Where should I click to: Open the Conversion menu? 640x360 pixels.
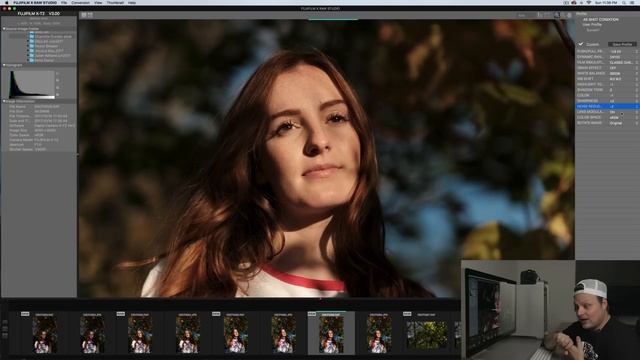80,2
